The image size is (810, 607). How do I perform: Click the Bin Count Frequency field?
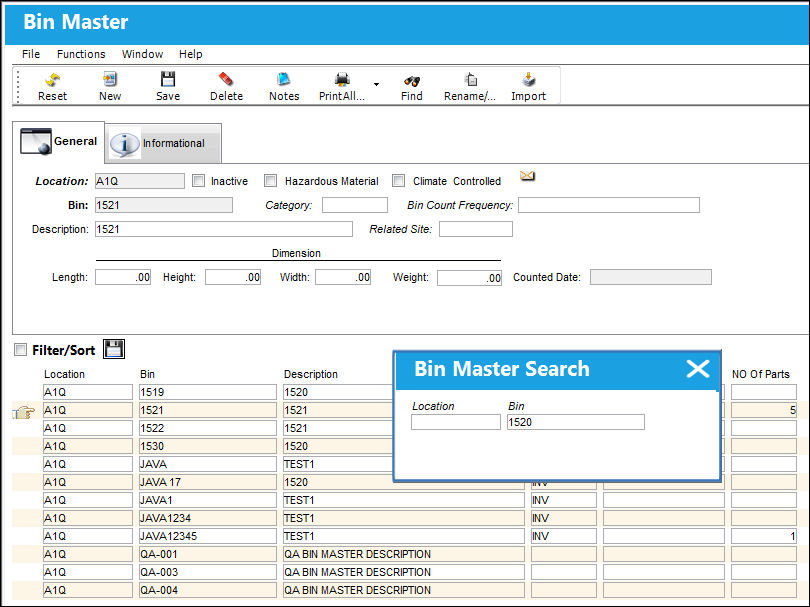click(609, 205)
